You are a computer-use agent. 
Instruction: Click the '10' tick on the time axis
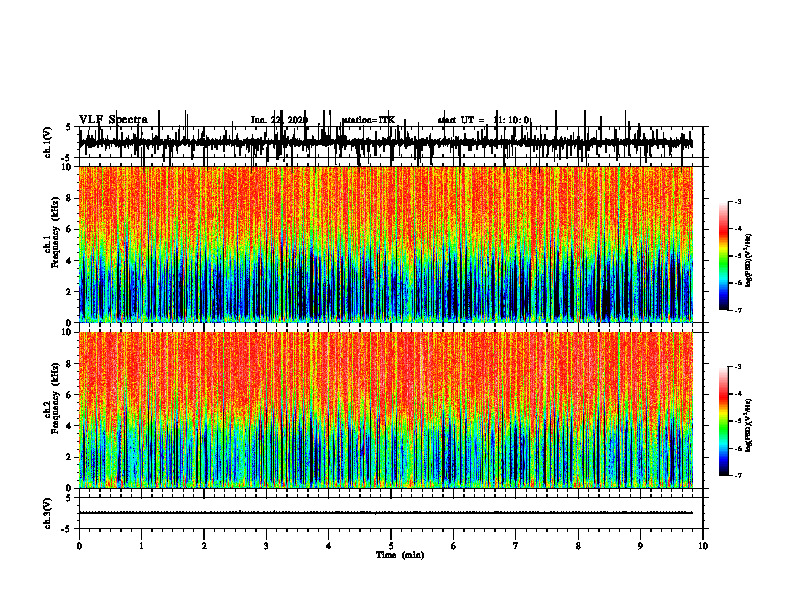coord(703,546)
